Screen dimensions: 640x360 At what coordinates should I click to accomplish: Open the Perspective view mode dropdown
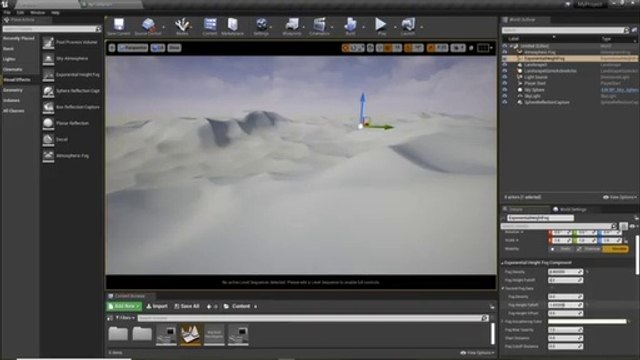[133, 48]
